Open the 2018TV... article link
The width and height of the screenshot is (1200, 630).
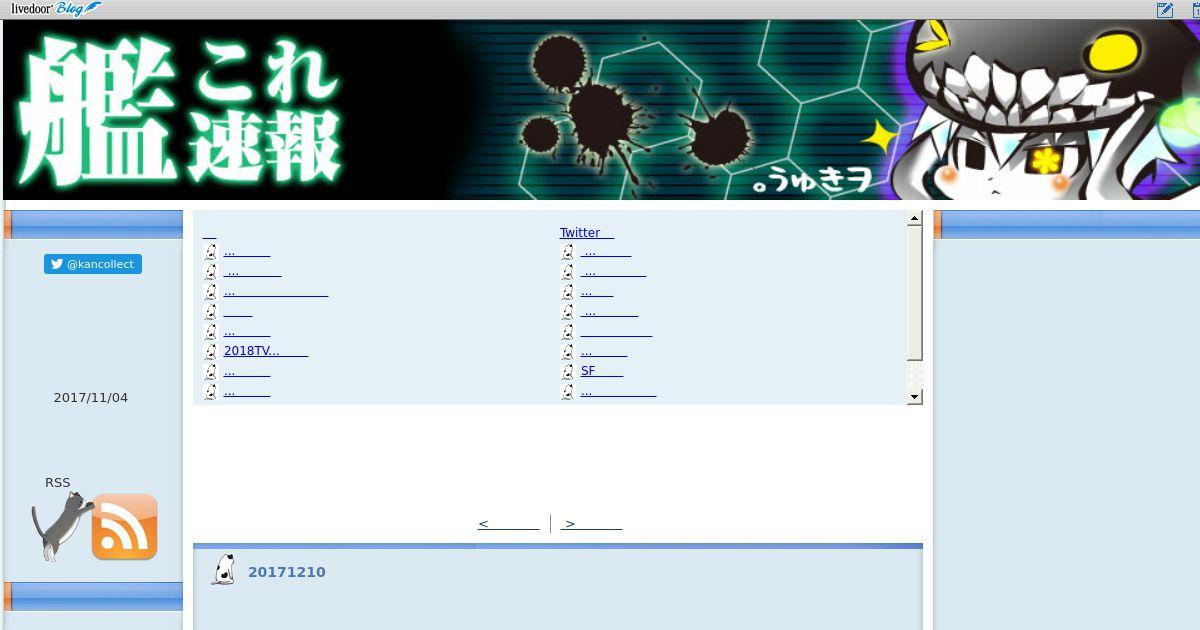point(266,351)
